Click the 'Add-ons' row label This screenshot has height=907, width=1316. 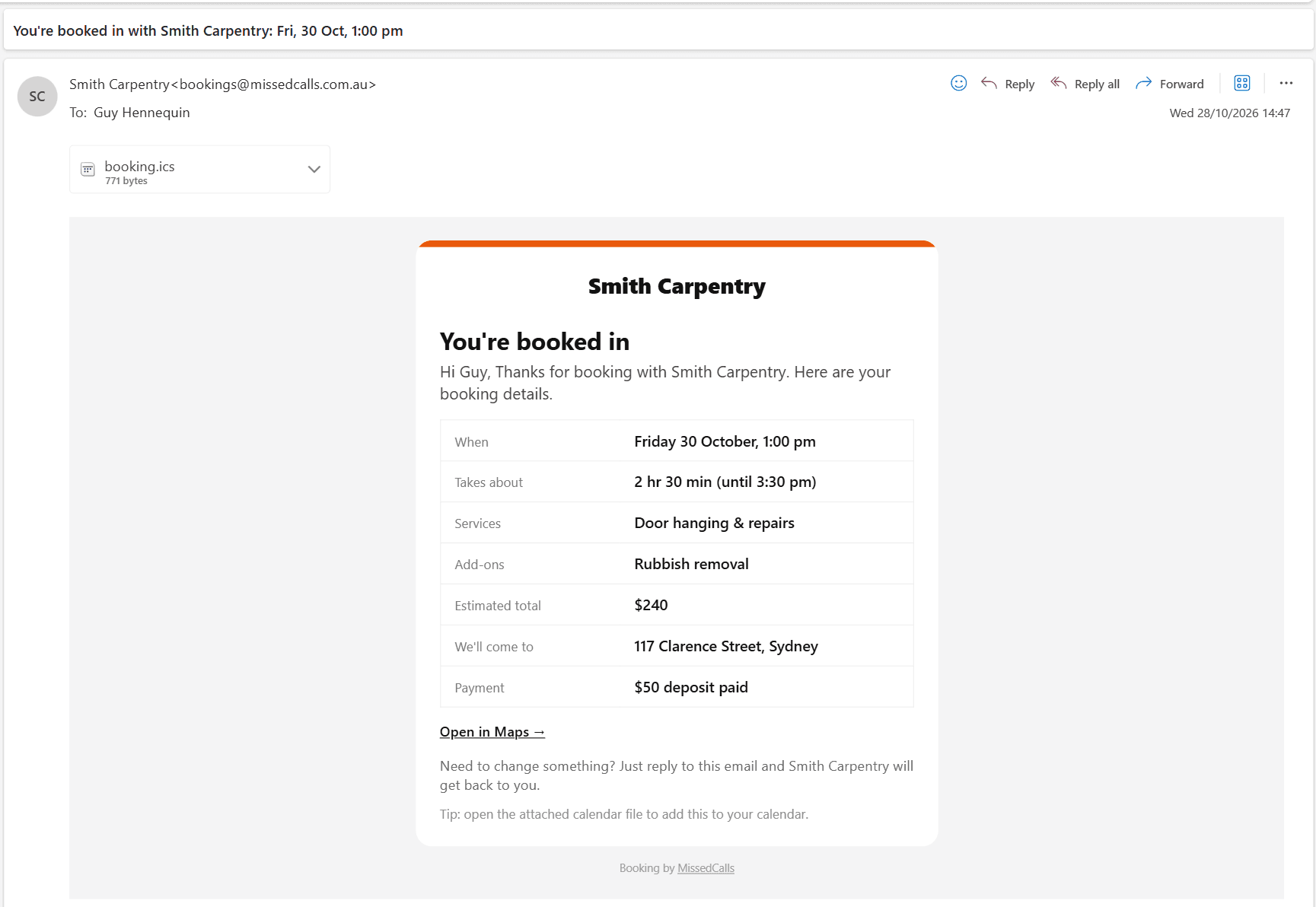coord(479,565)
